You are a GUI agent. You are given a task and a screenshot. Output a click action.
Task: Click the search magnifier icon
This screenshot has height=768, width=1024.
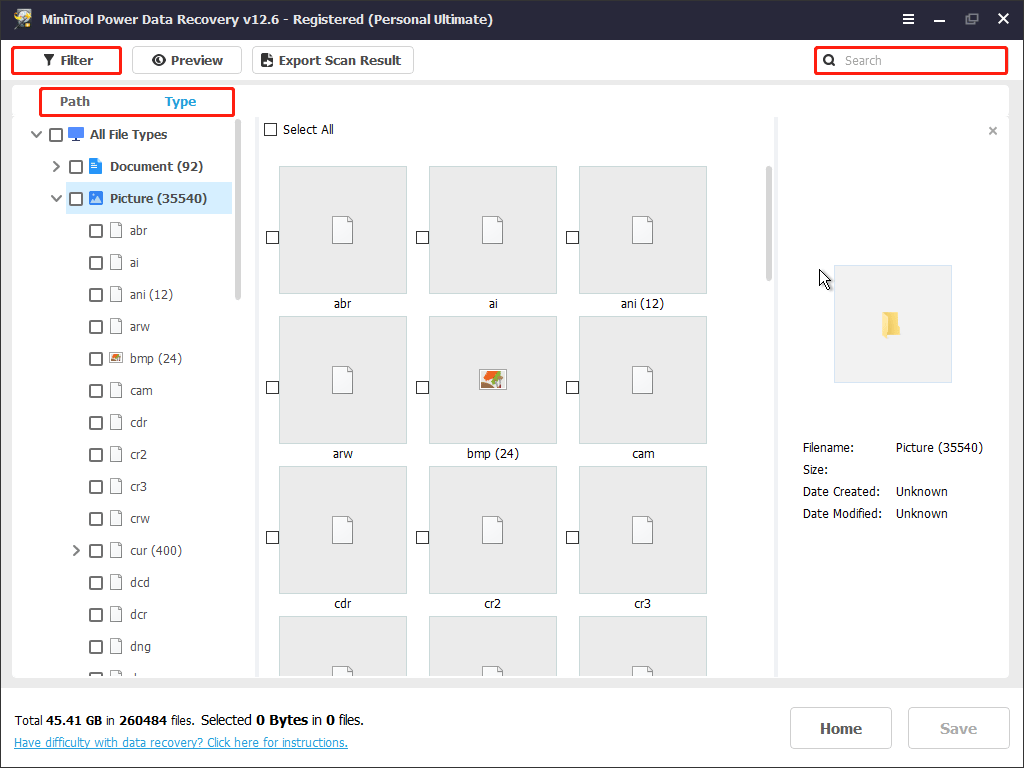(830, 60)
